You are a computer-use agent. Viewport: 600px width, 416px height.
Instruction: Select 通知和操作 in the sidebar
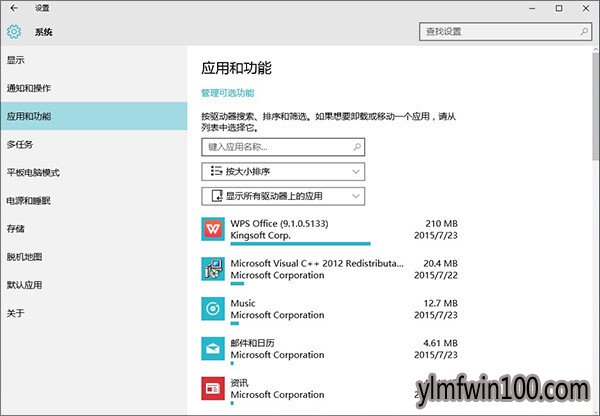click(94, 88)
